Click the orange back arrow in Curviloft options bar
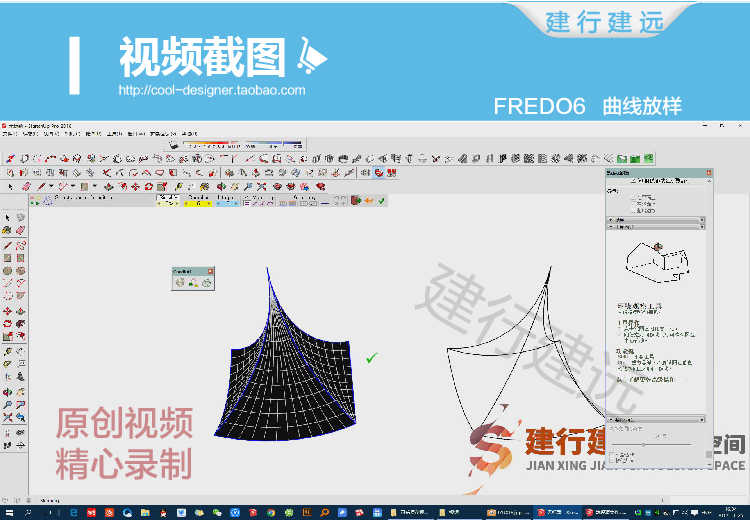This screenshot has width=750, height=520. pos(369,201)
